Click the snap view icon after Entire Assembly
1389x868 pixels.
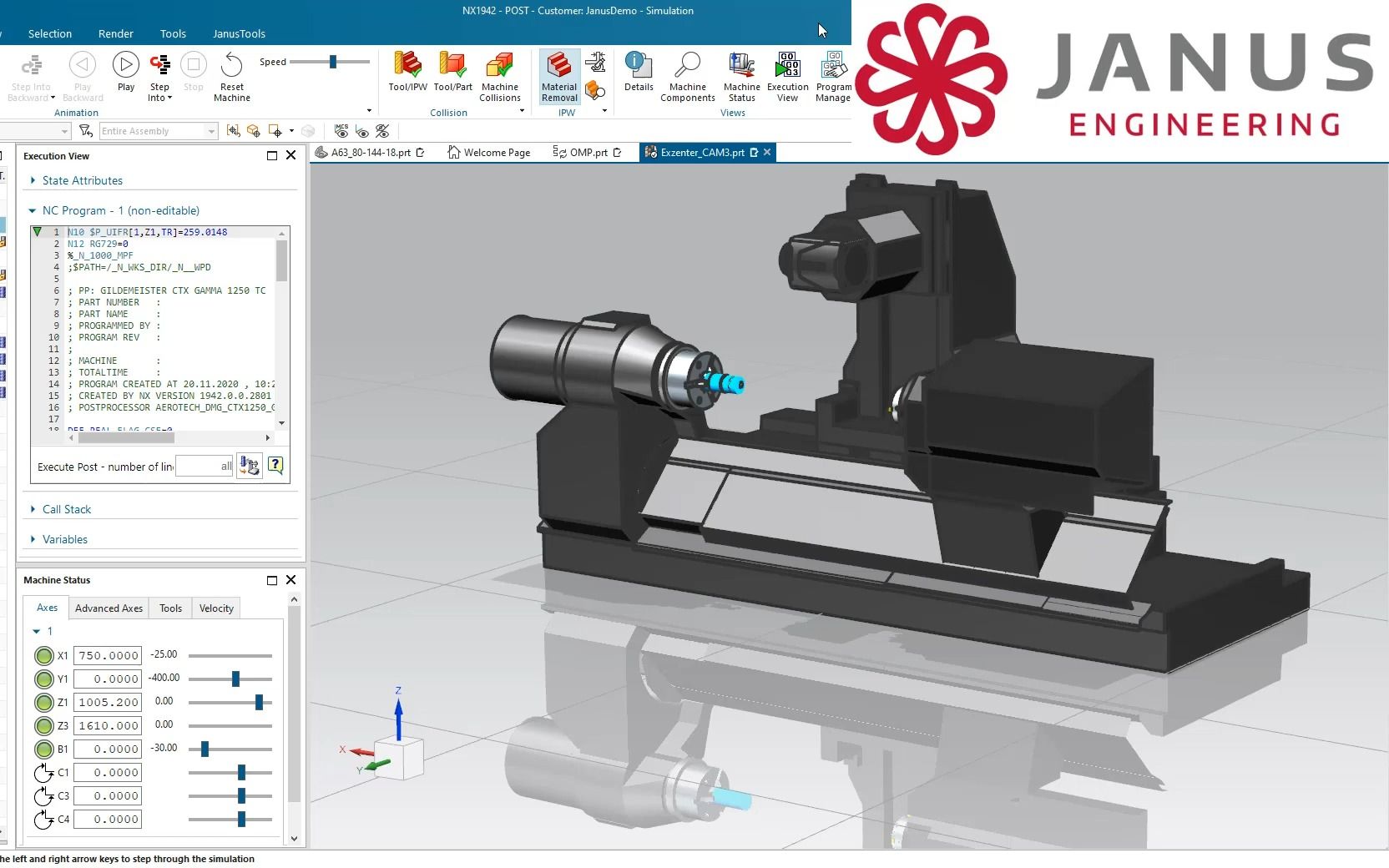click(233, 131)
